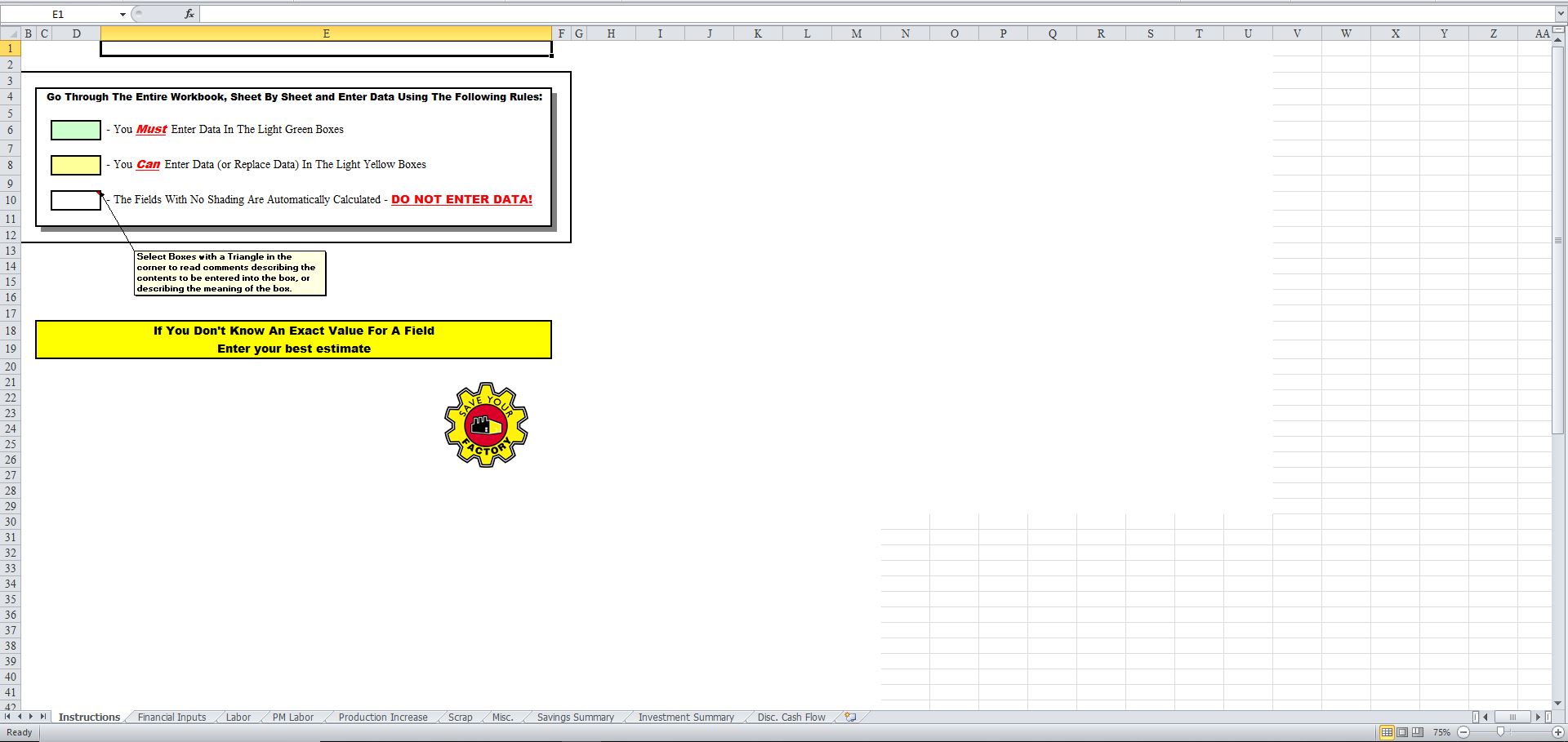
Task: Click into the formula bar input
Action: coord(876,14)
